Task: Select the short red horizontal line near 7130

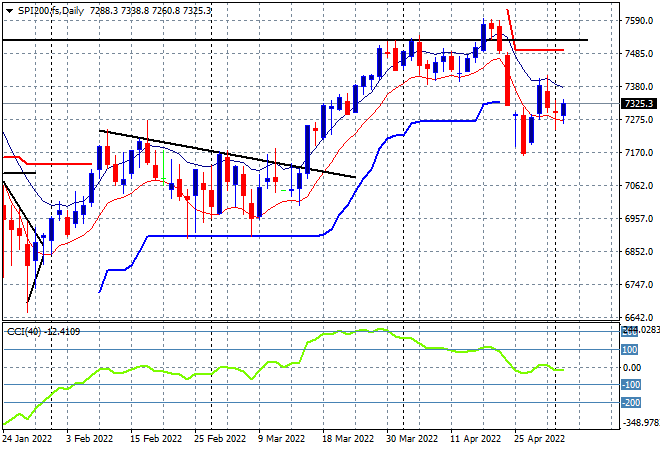Action: pyautogui.click(x=59, y=164)
